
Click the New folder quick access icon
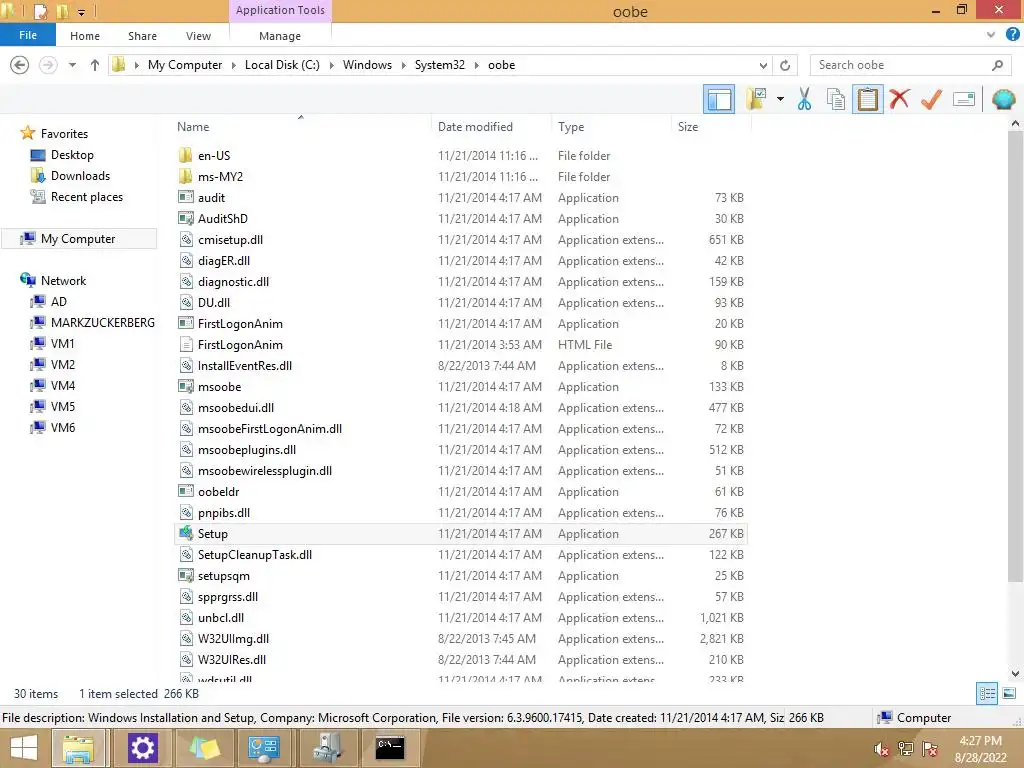point(63,11)
